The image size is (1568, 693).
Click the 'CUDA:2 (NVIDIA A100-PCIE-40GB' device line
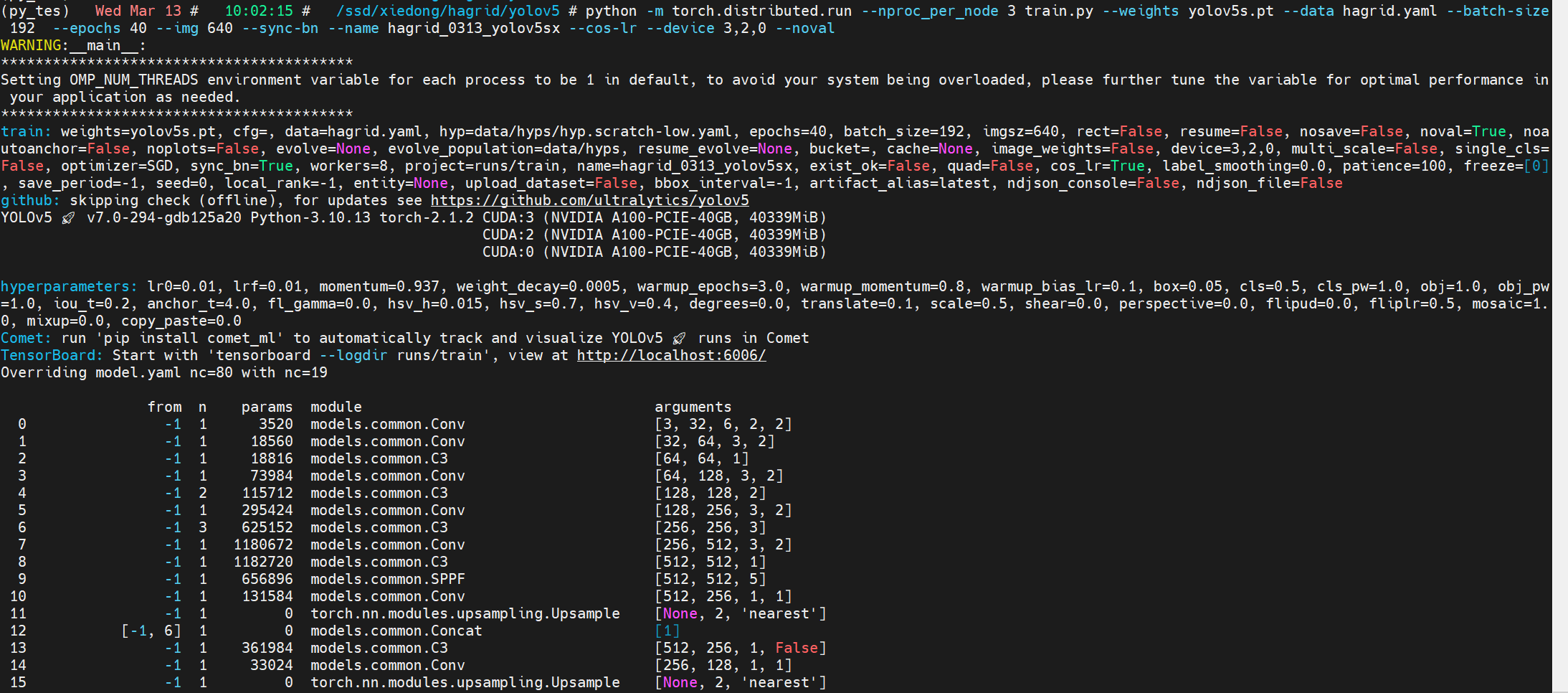click(654, 235)
